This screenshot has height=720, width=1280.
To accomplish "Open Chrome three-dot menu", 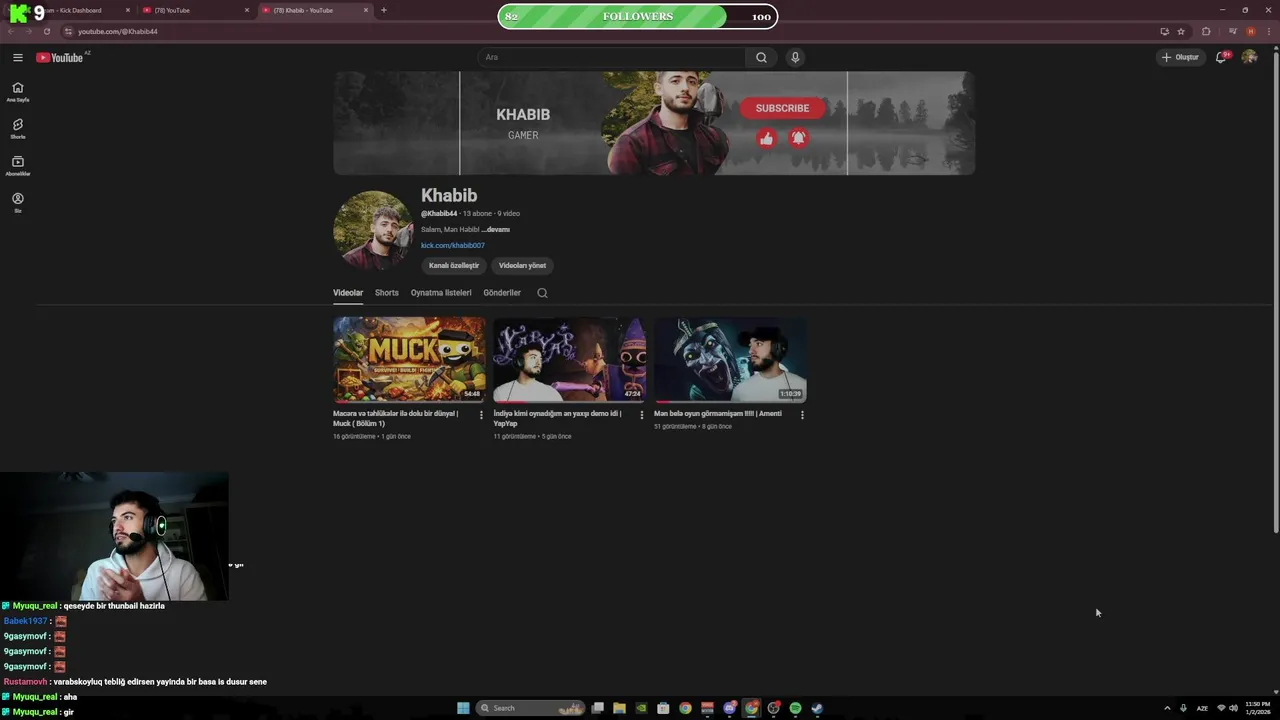I will tap(1268, 31).
